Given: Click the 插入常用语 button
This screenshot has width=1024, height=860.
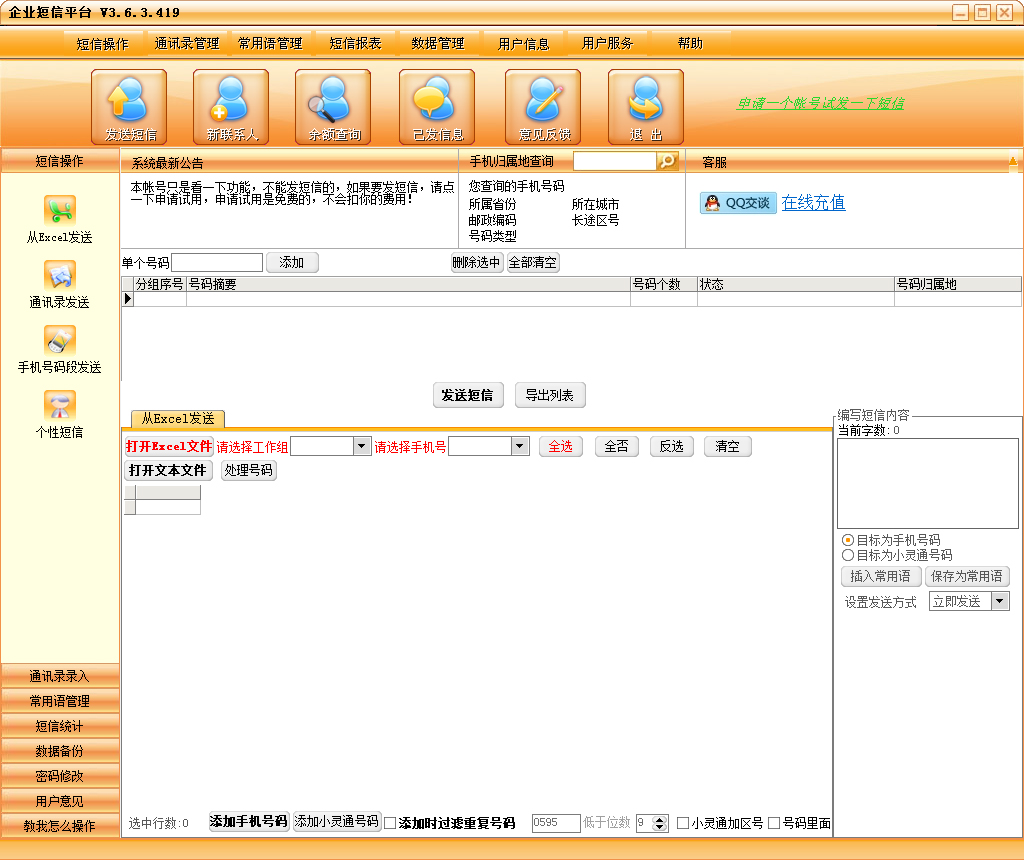Looking at the screenshot, I should click(x=880, y=576).
